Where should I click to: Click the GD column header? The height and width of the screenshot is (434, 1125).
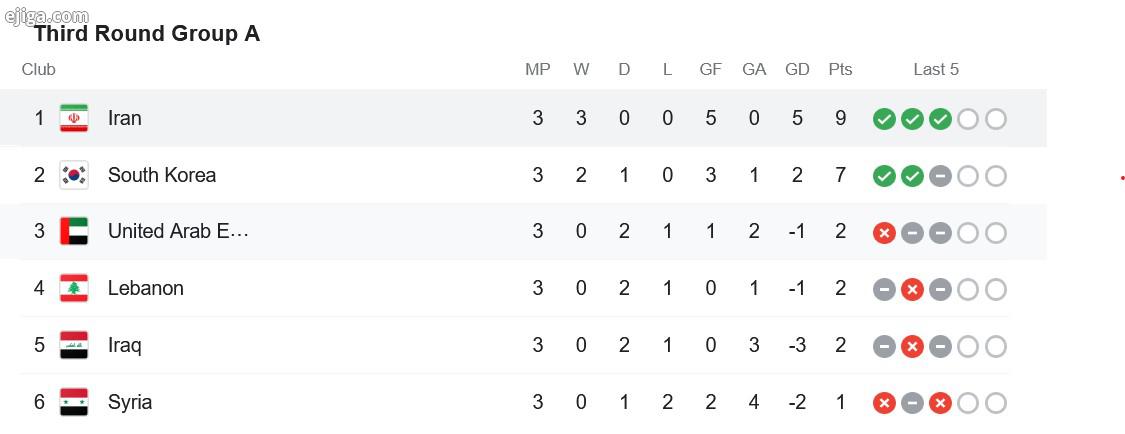(x=797, y=70)
